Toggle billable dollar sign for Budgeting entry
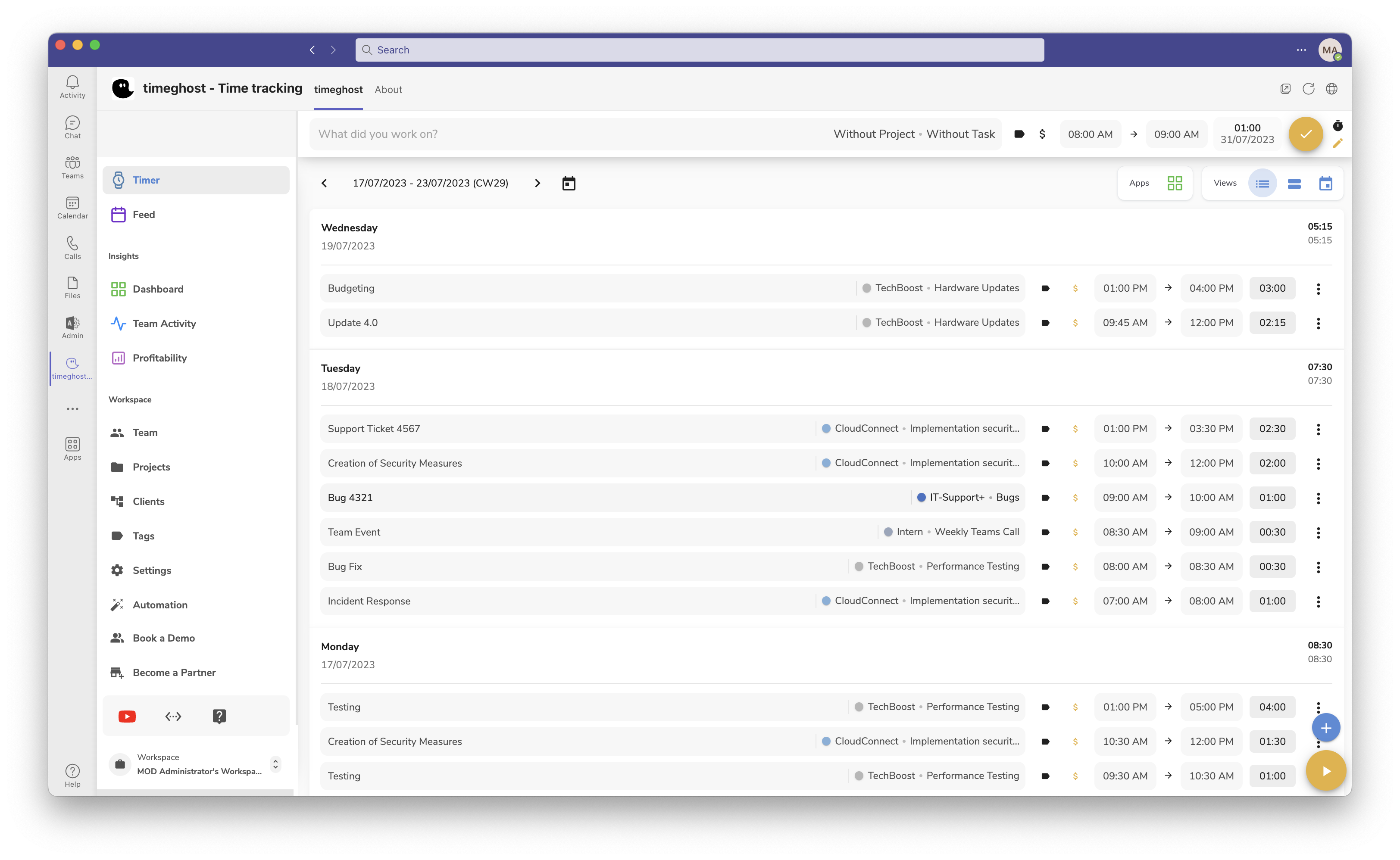 tap(1075, 288)
